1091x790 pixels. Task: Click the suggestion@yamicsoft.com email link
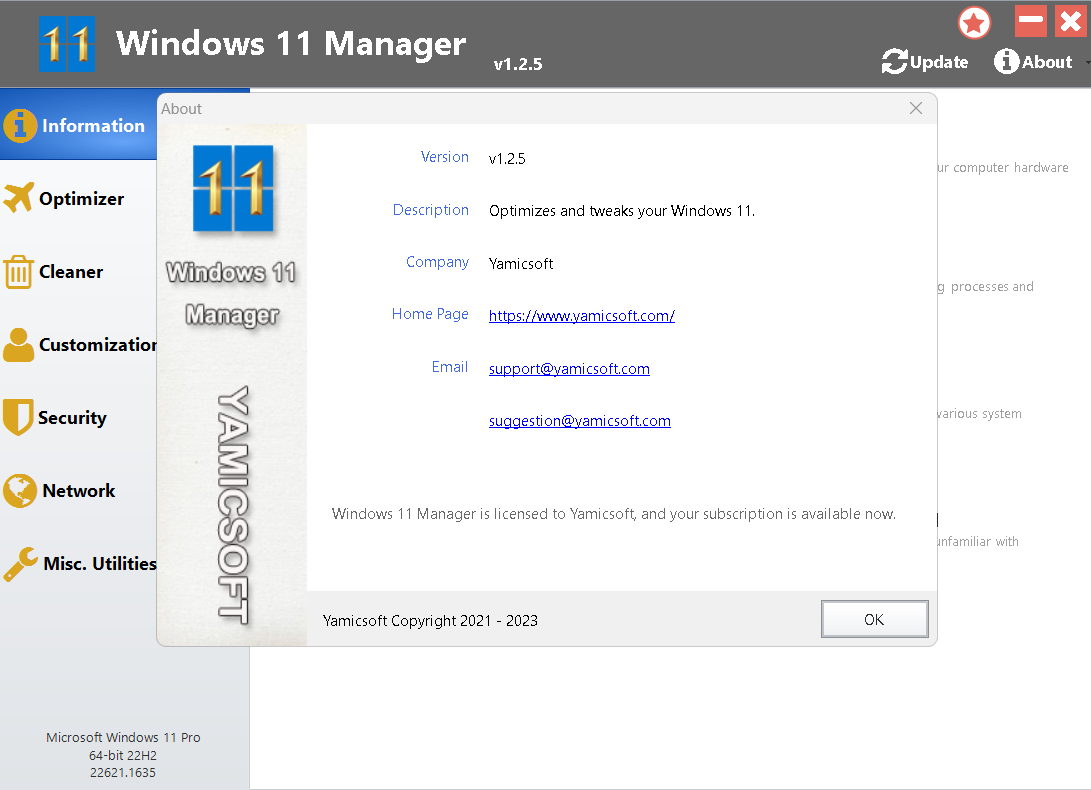[x=580, y=421]
